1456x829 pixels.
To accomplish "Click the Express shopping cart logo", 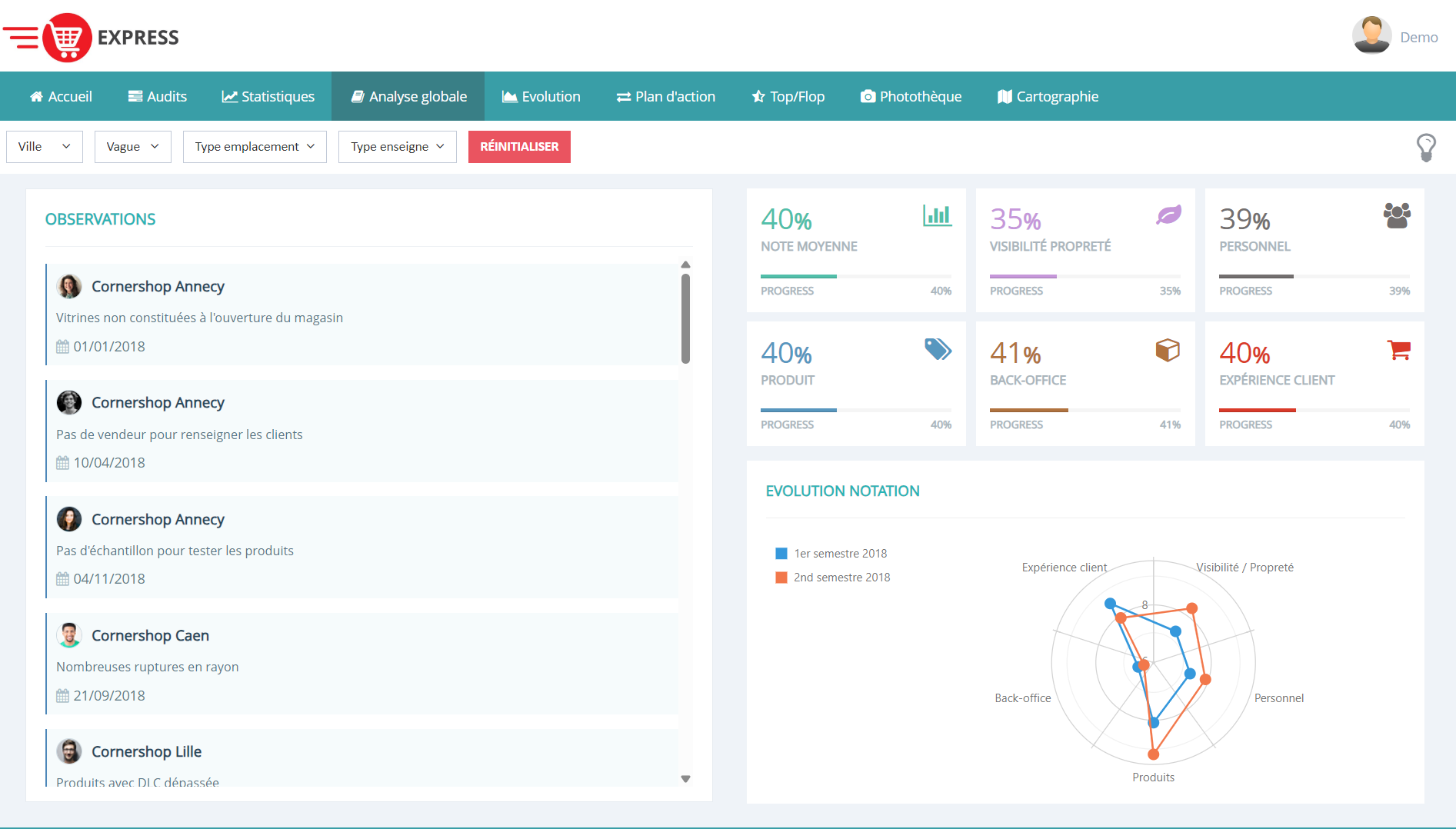I will [x=68, y=35].
